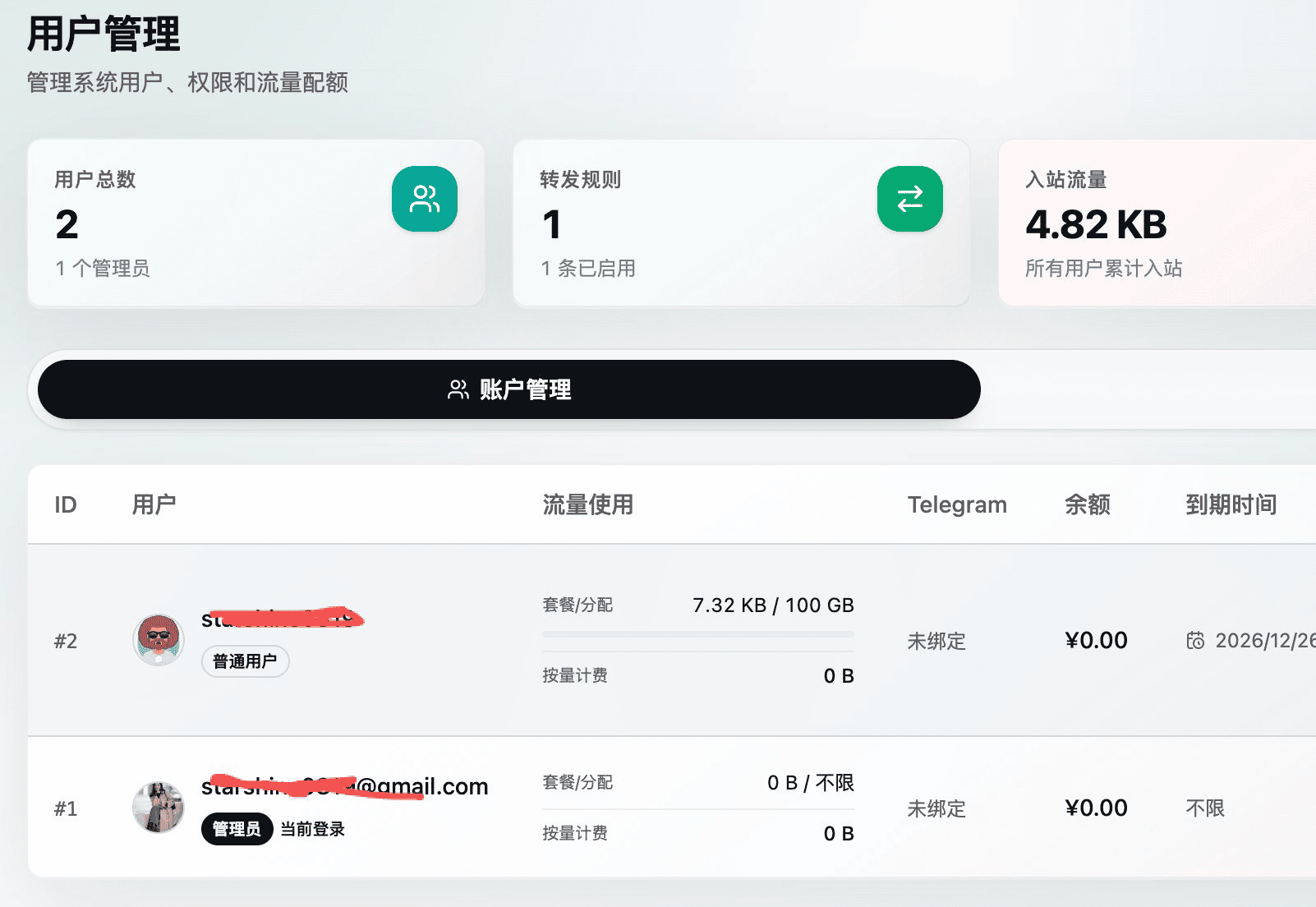
Task: Open the 账户管理 tab
Action: pyautogui.click(x=509, y=389)
